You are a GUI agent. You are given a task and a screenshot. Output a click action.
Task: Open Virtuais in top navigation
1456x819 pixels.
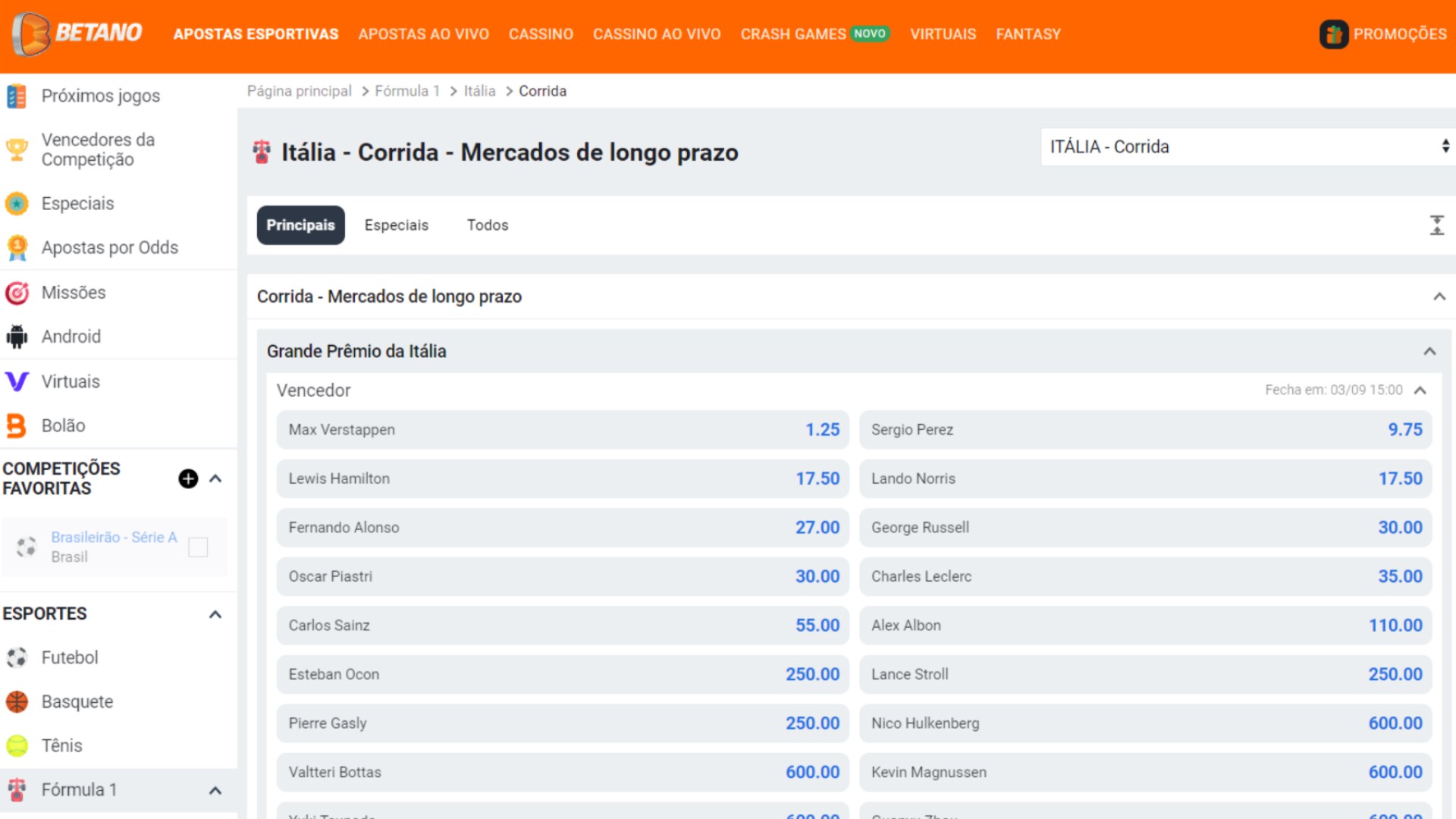pyautogui.click(x=943, y=34)
